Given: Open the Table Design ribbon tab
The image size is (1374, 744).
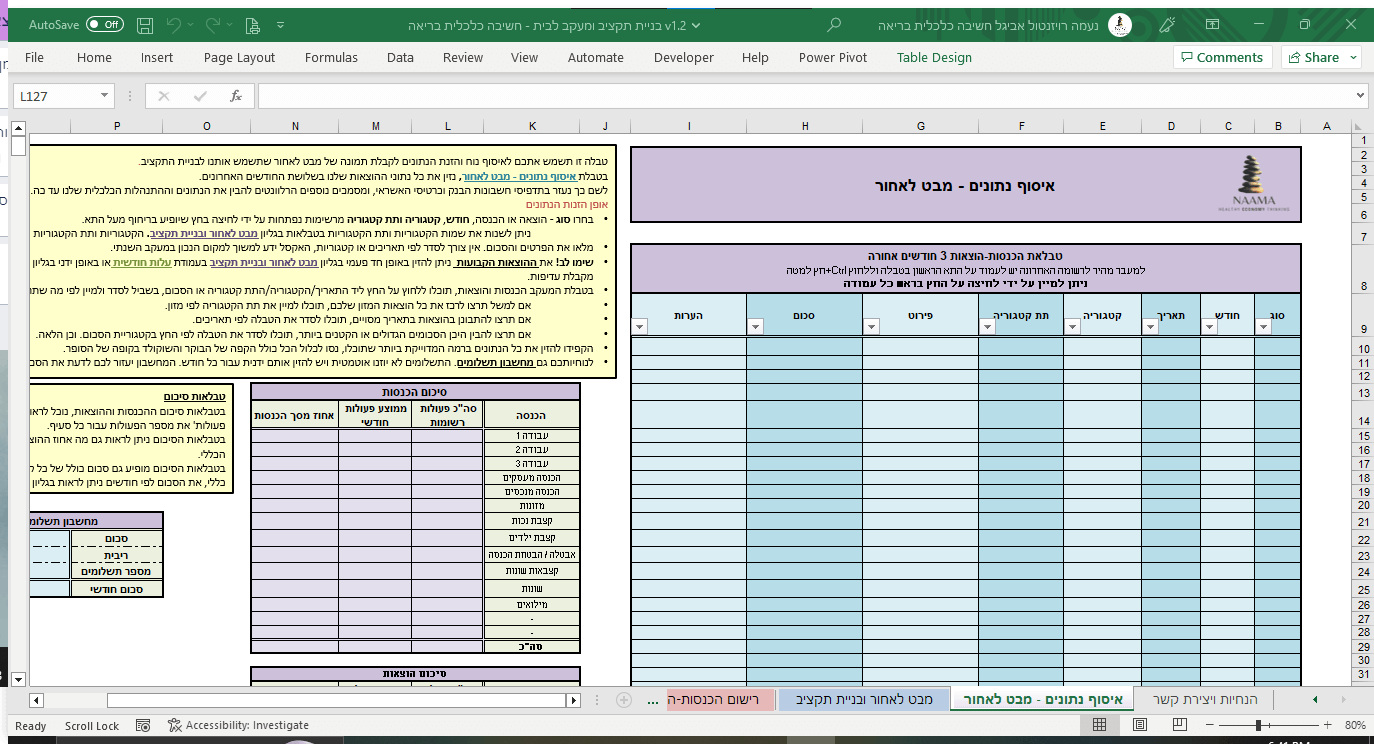Looking at the screenshot, I should pyautogui.click(x=934, y=57).
